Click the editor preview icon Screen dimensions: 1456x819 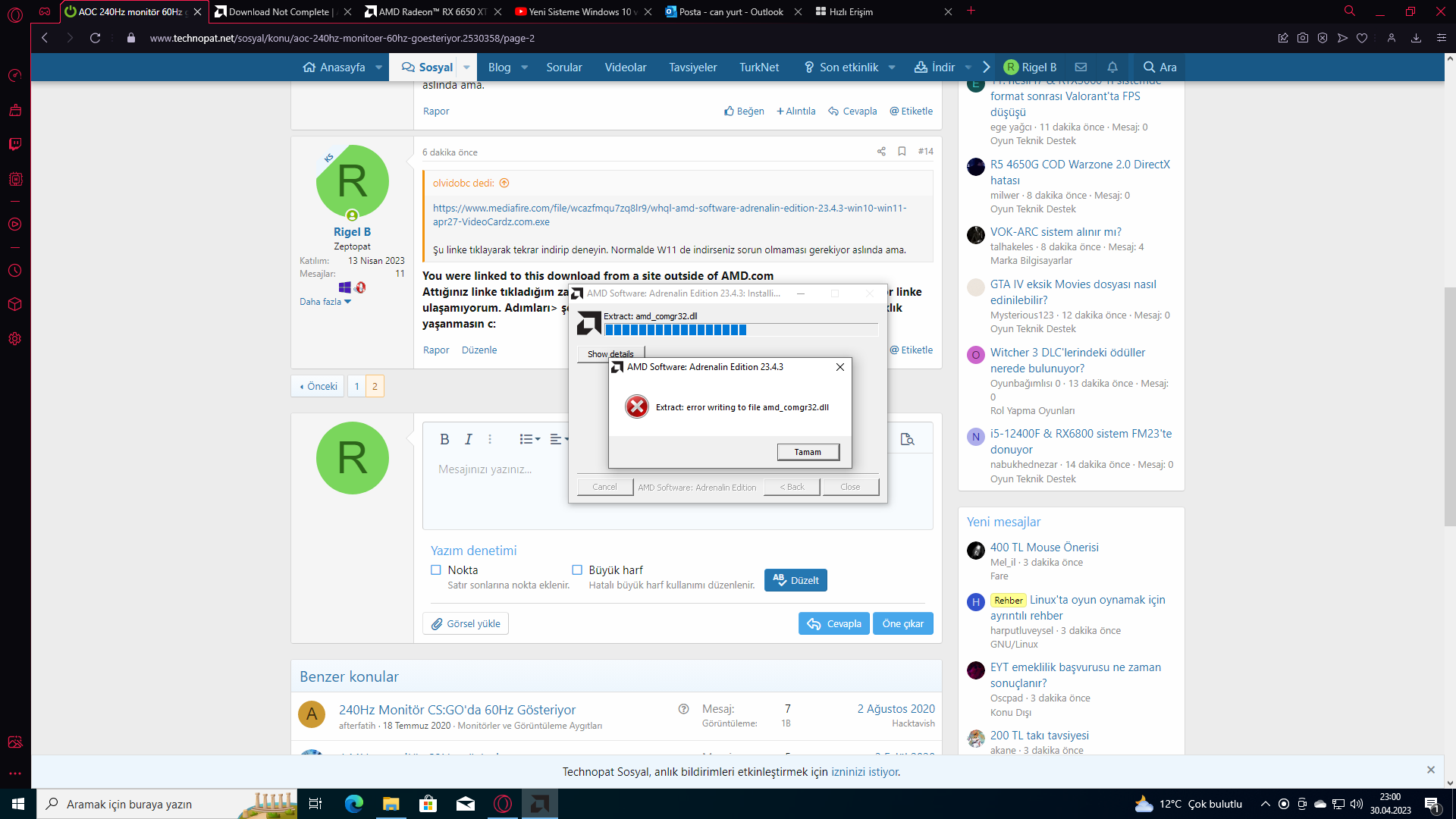click(907, 439)
